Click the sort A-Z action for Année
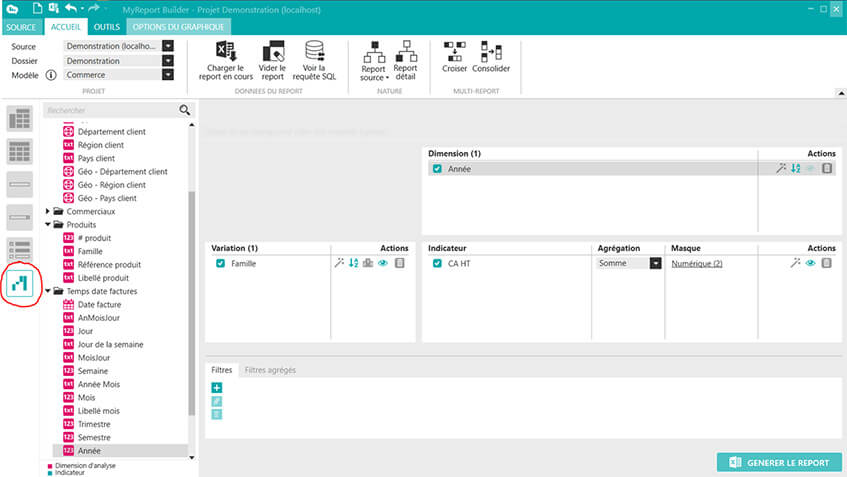This screenshot has height=477, width=847. (796, 169)
